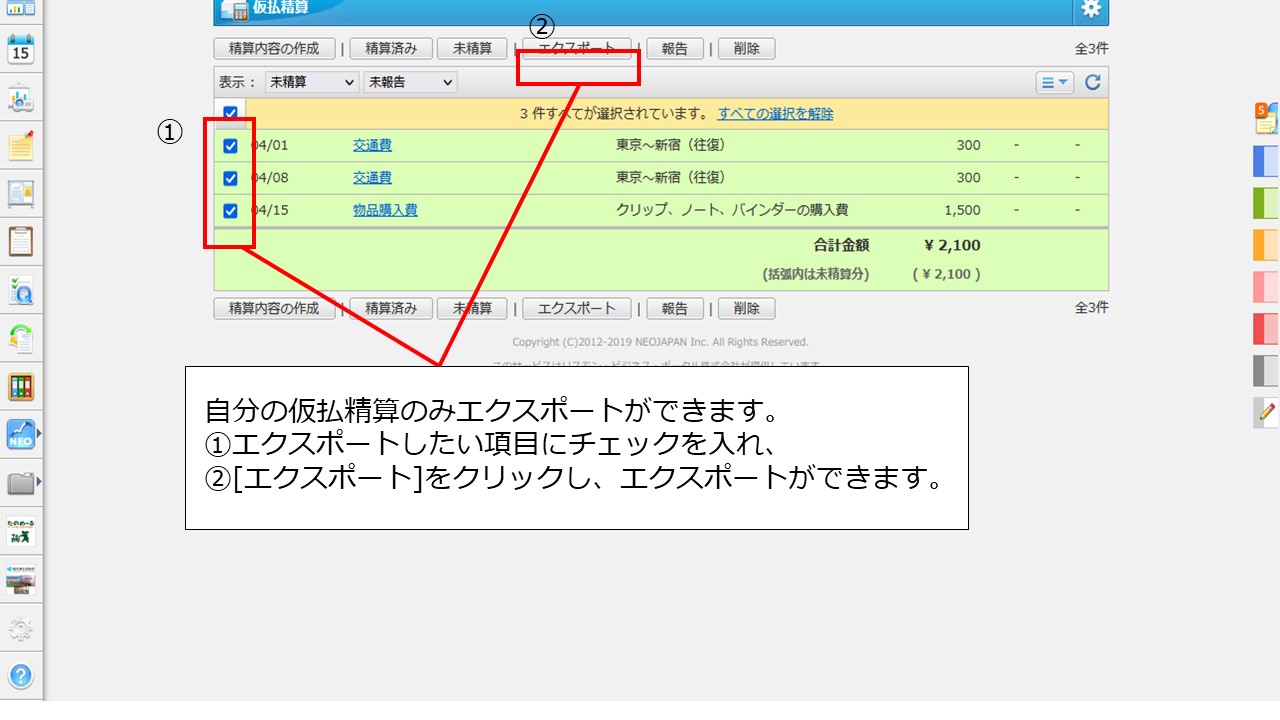
Task: Open the 未精算 display filter dropdown
Action: coord(312,83)
